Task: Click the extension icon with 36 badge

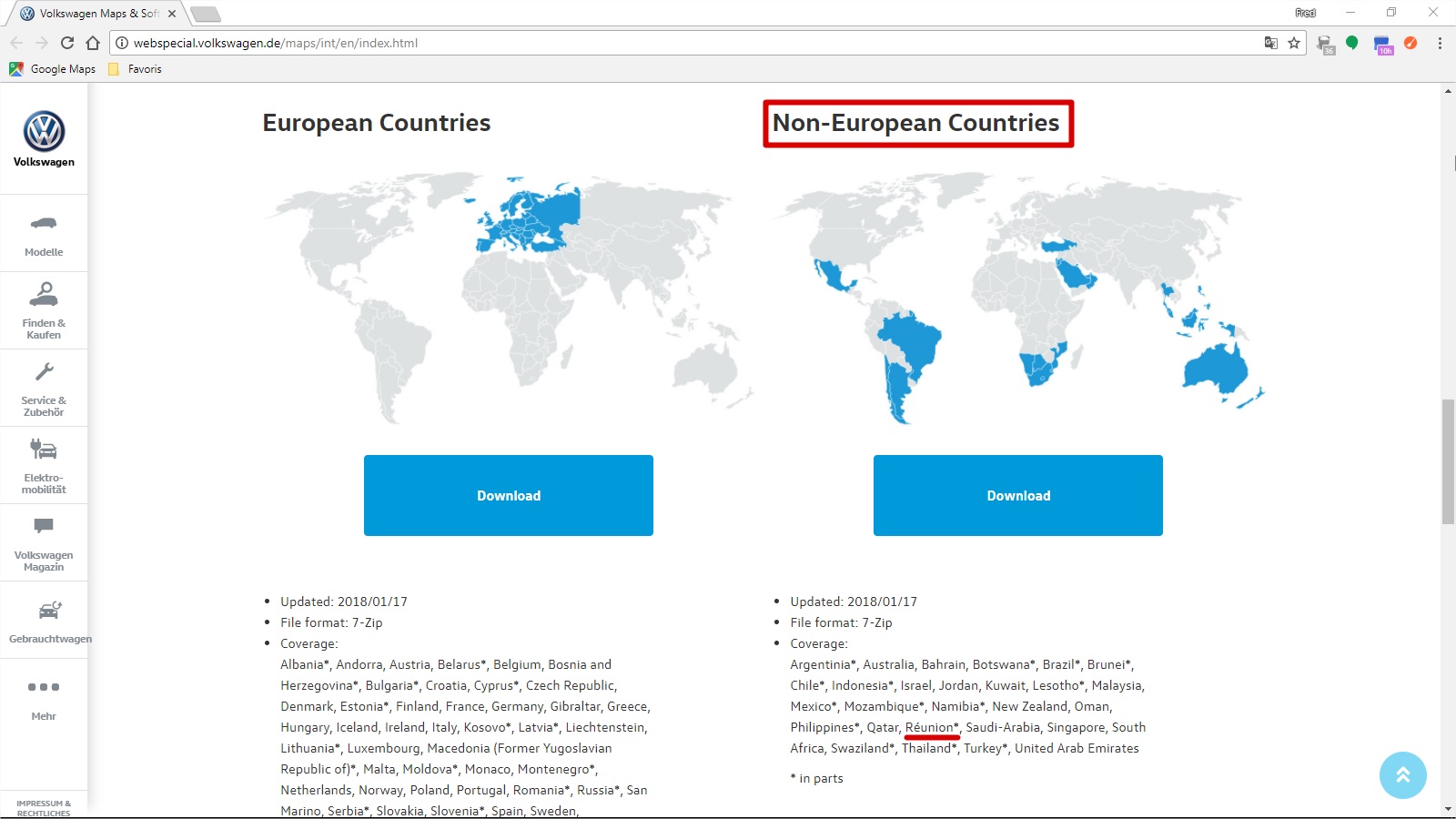Action: point(1325,44)
